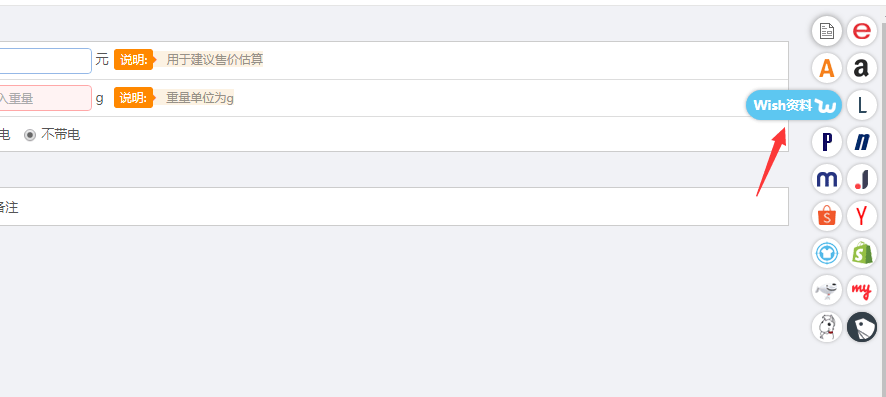Viewport: 886px width, 397px height.
Task: Open the dark price tag icon
Action: 862,327
